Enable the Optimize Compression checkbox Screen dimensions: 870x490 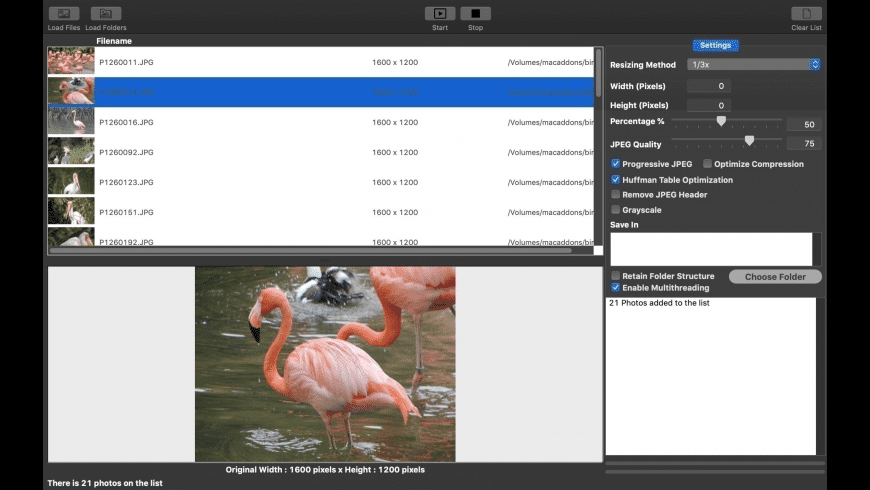pyautogui.click(x=707, y=164)
